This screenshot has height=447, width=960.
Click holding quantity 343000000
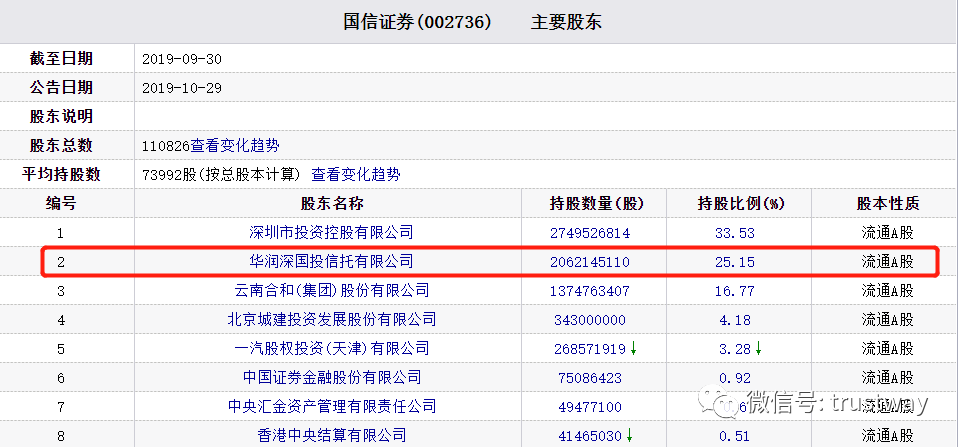(x=590, y=320)
